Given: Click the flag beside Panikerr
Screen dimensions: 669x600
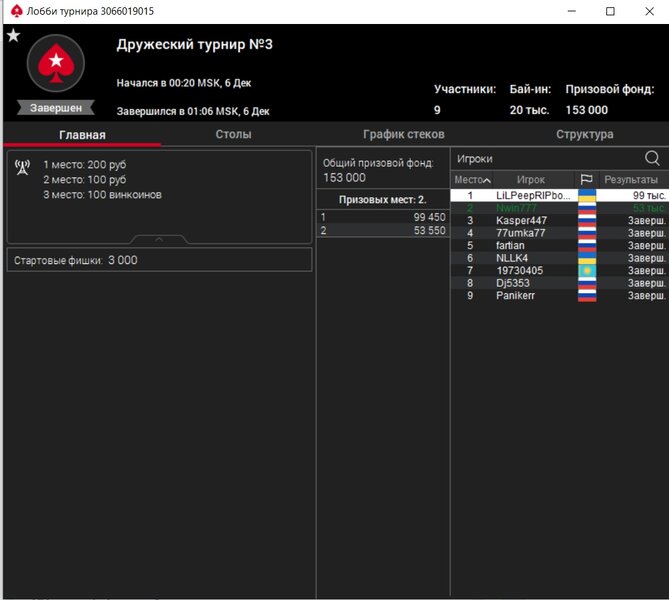Looking at the screenshot, I should (x=587, y=296).
